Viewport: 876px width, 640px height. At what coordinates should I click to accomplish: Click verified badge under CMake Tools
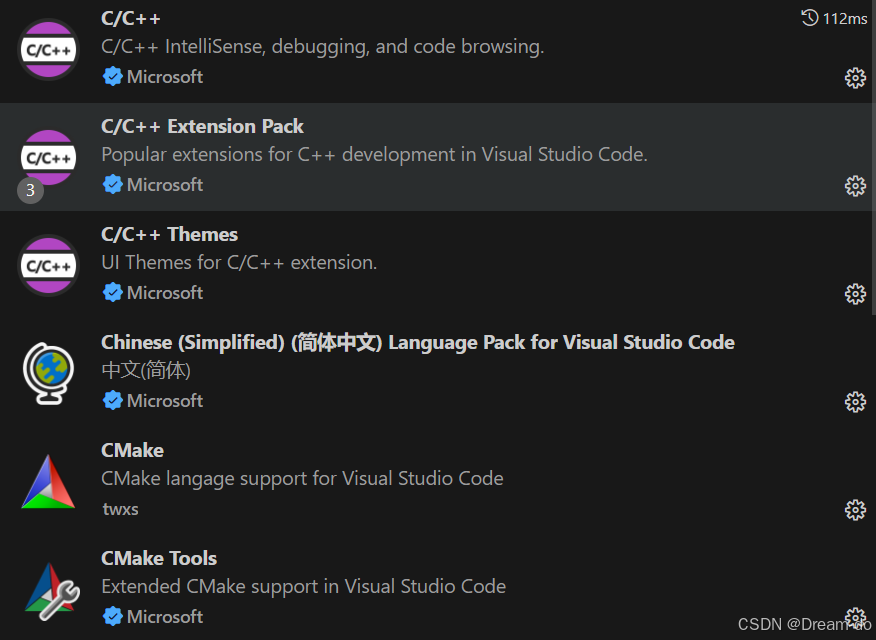point(113,617)
